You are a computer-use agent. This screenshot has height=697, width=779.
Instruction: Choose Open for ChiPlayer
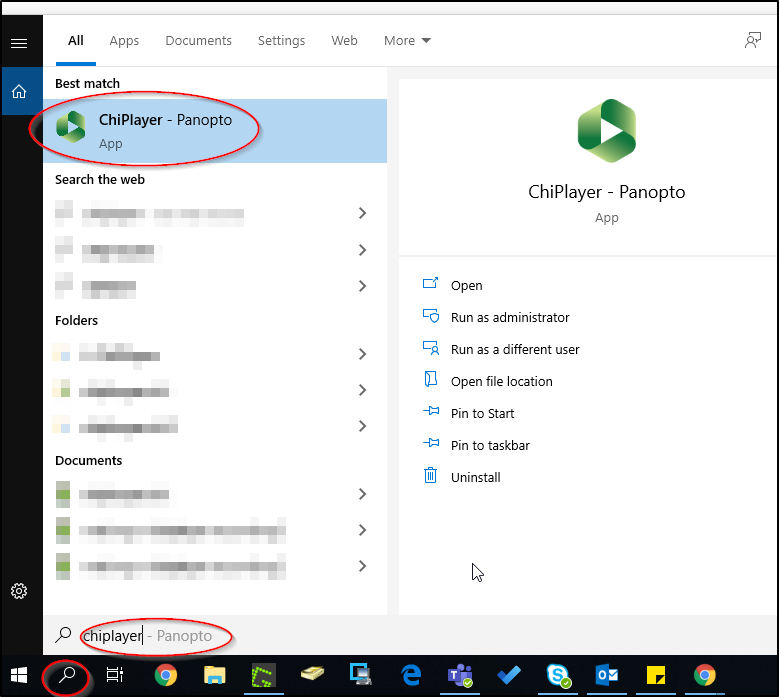466,286
